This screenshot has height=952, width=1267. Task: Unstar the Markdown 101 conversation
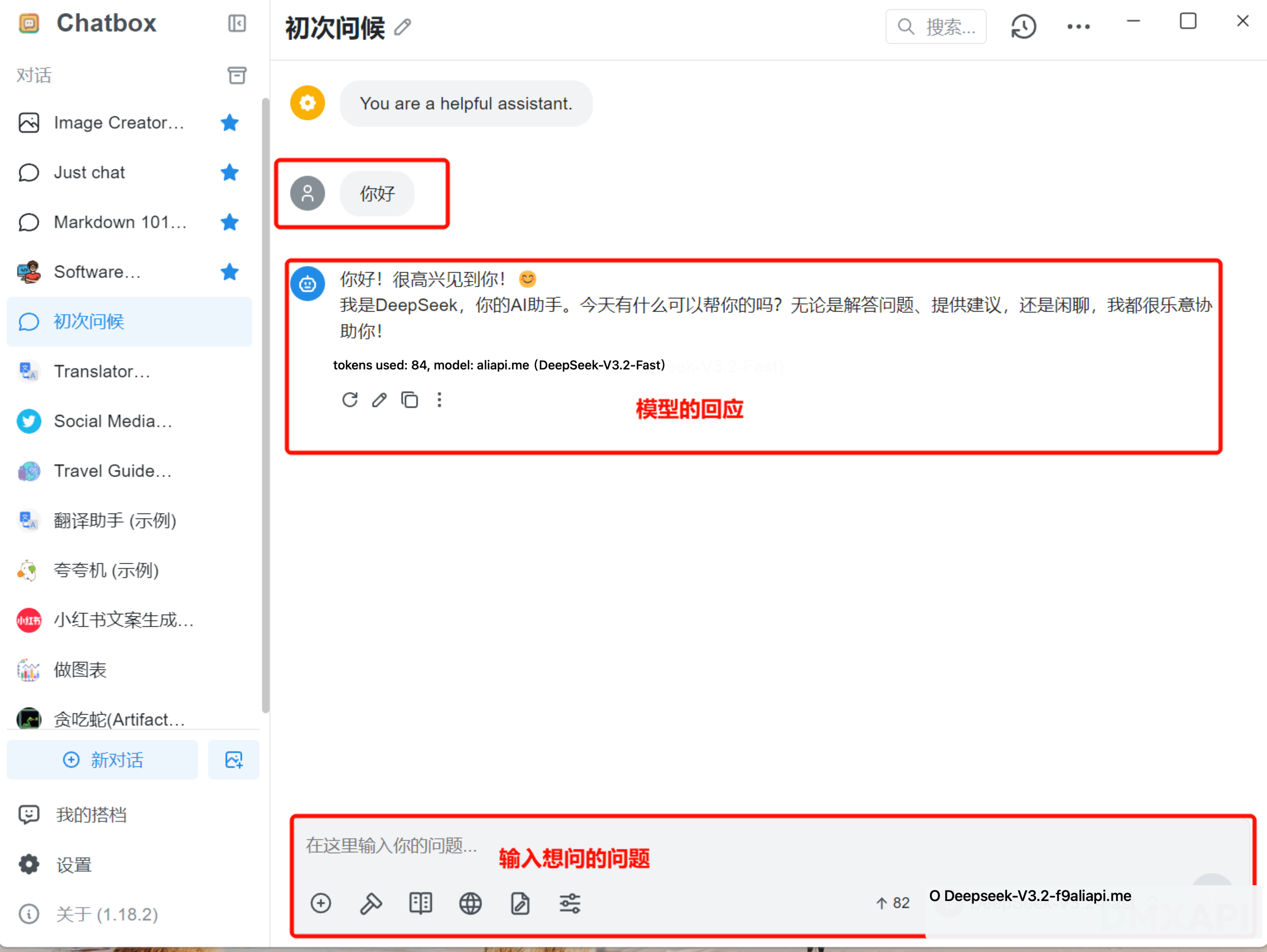230,222
